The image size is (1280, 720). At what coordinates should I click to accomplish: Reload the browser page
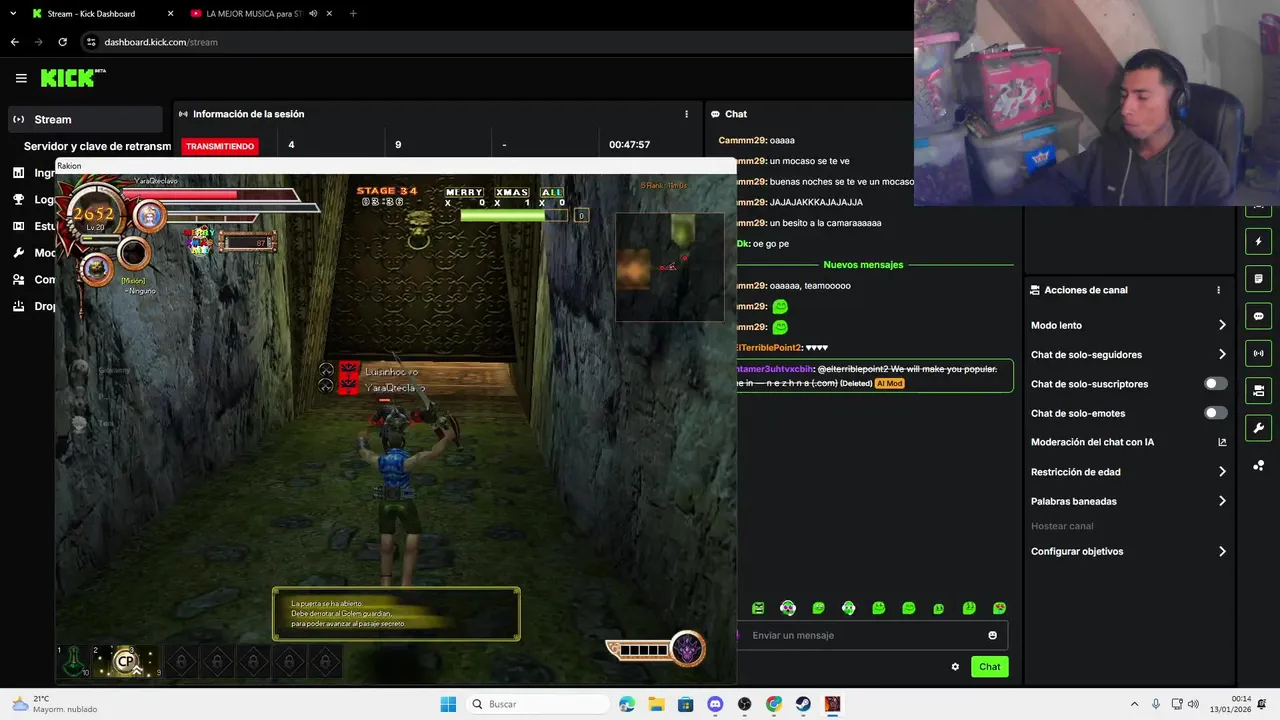point(62,42)
